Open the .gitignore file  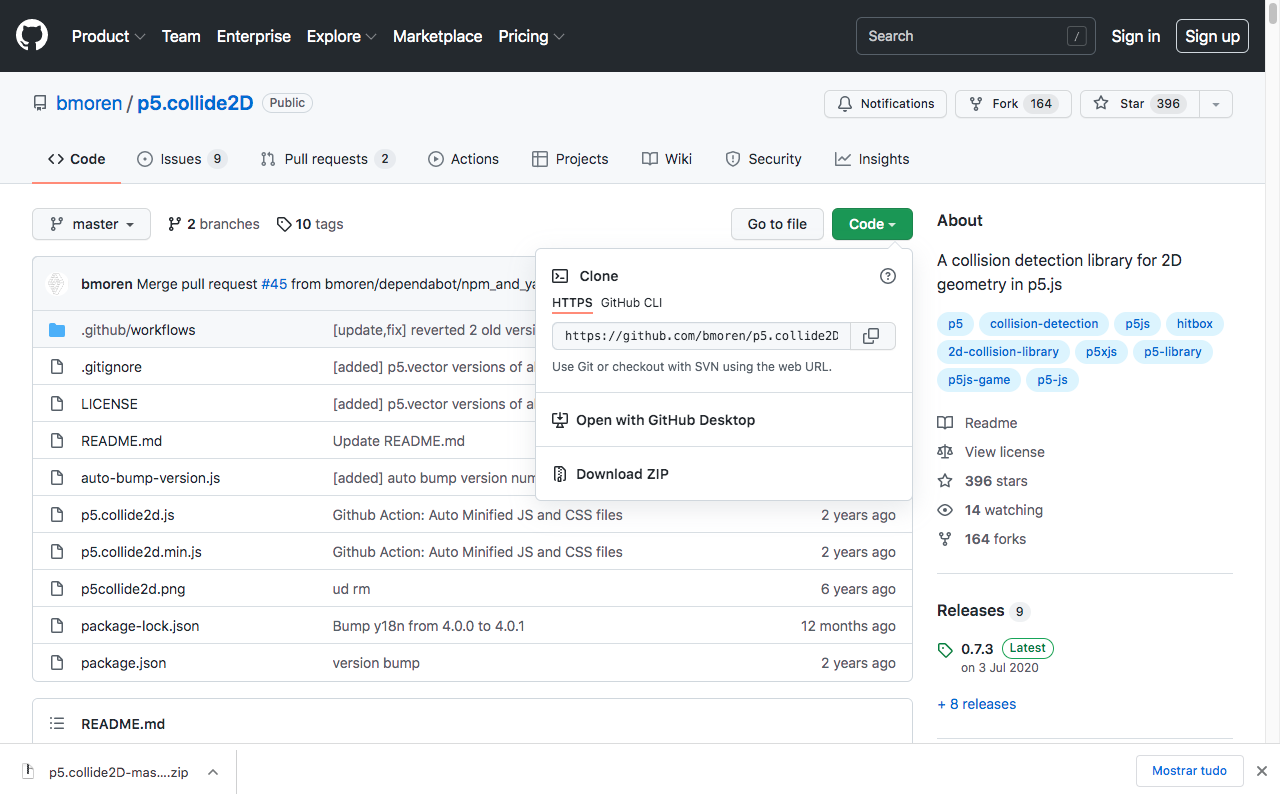pyautogui.click(x=111, y=367)
